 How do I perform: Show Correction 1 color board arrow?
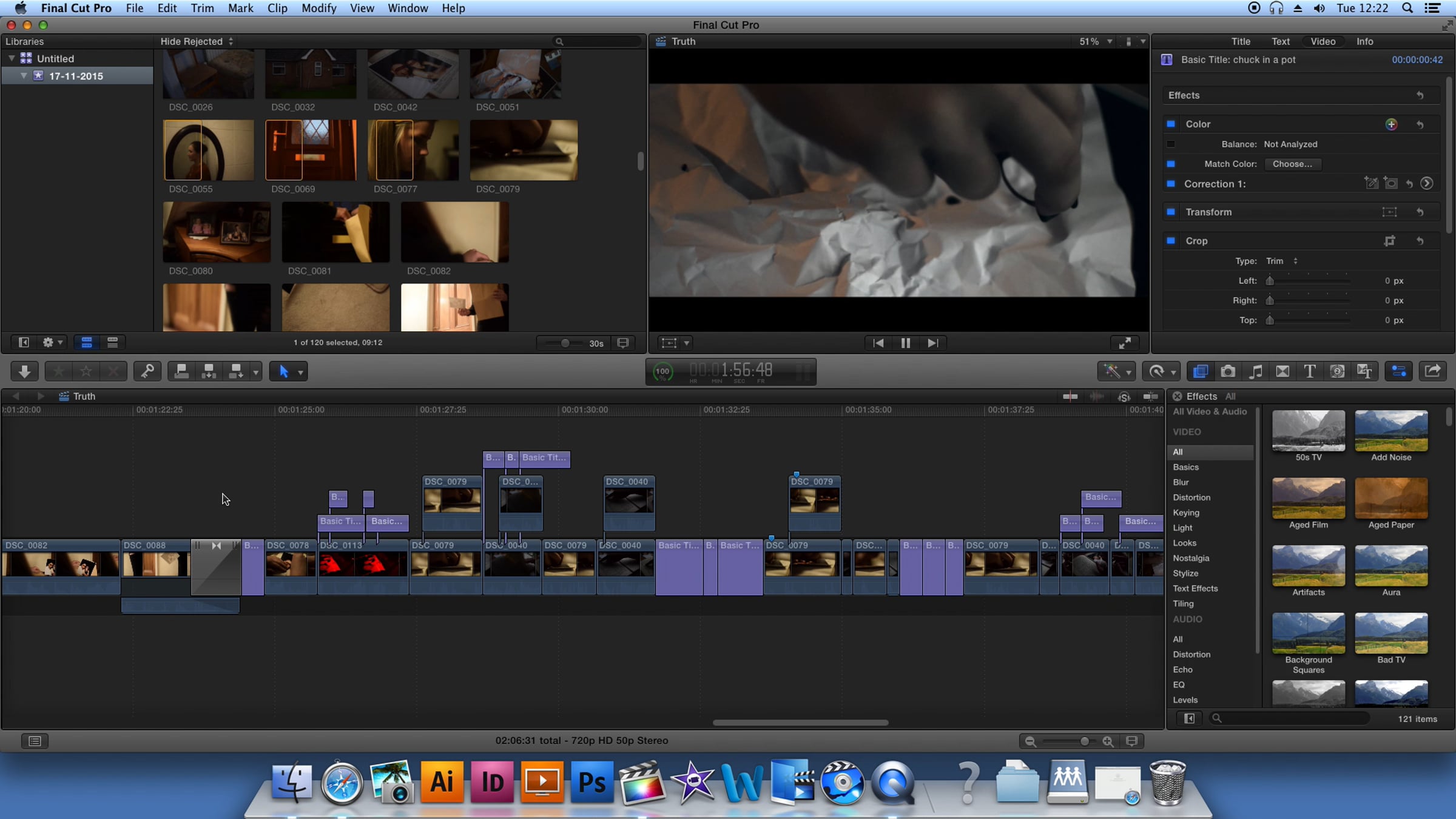coord(1427,183)
